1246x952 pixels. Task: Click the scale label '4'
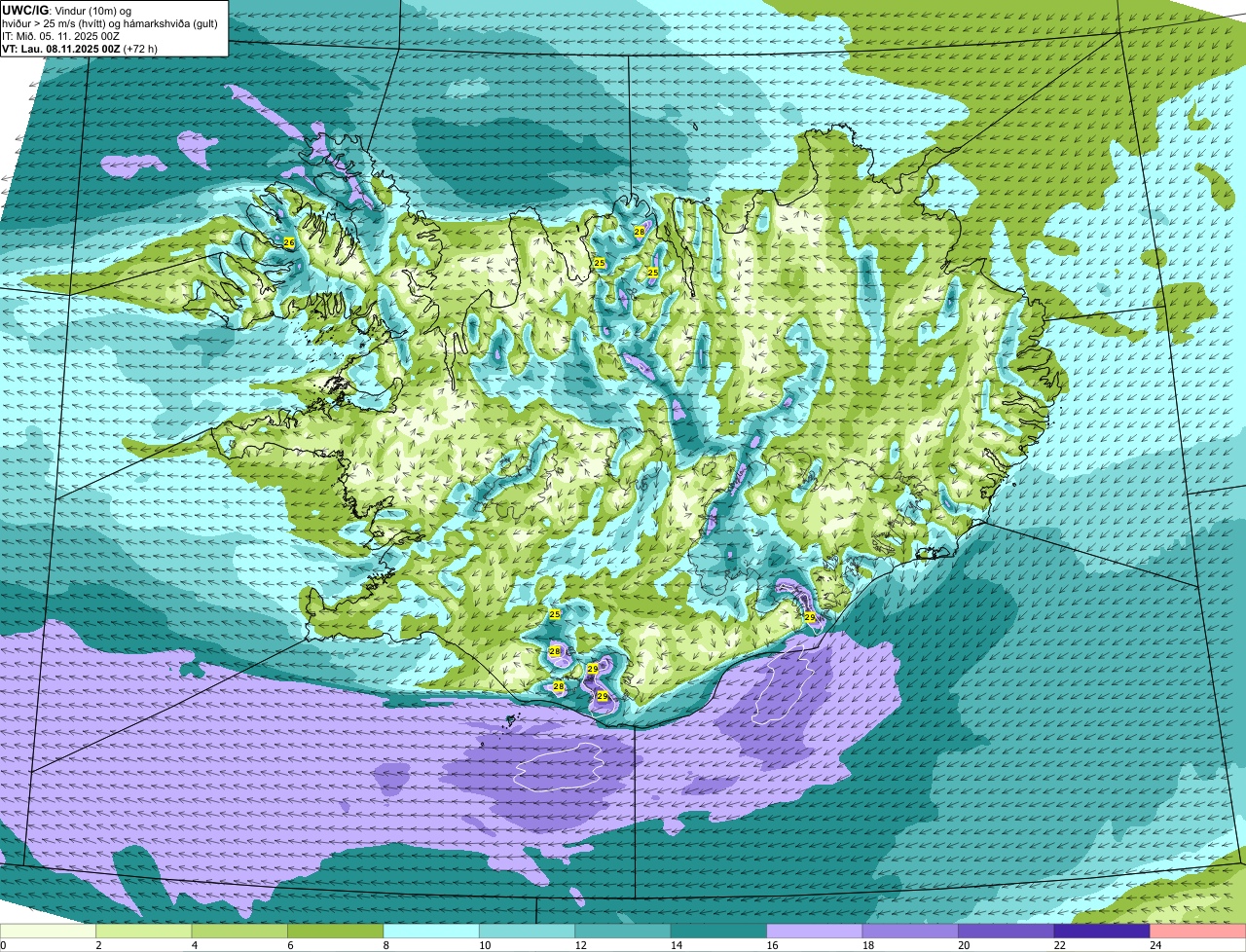[194, 945]
